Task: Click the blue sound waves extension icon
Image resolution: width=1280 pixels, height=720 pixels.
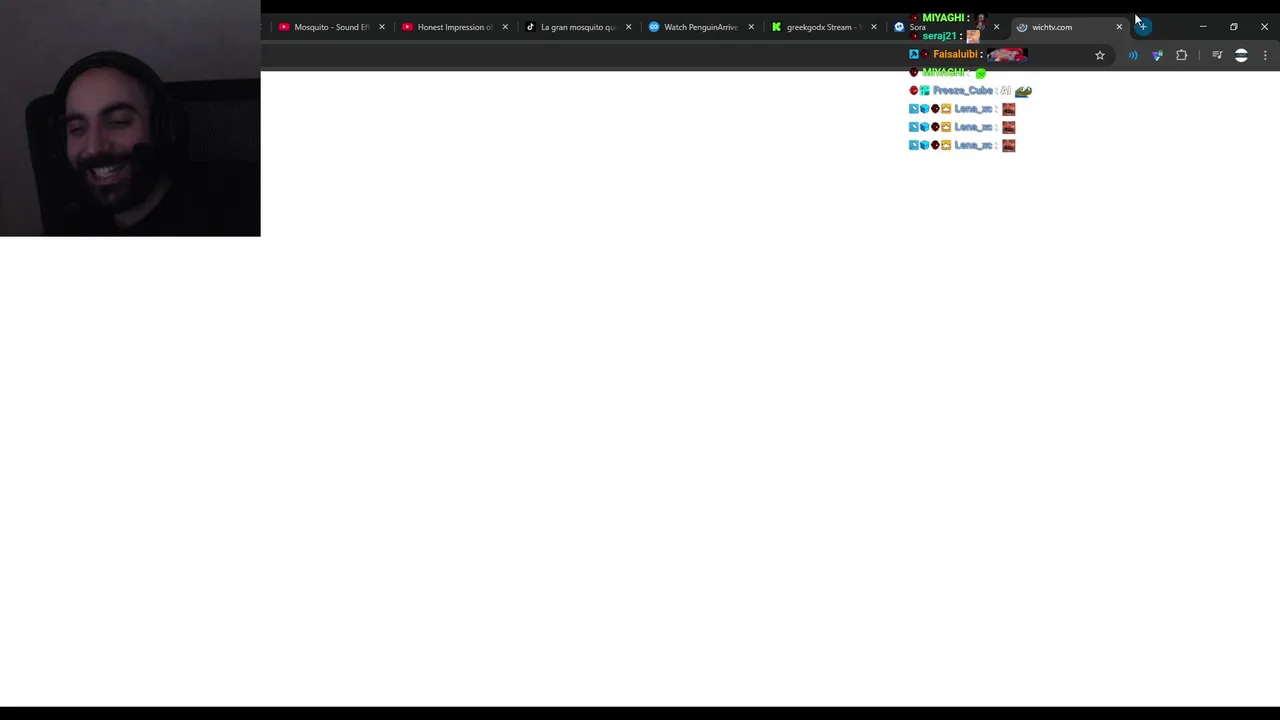Action: click(x=1133, y=55)
